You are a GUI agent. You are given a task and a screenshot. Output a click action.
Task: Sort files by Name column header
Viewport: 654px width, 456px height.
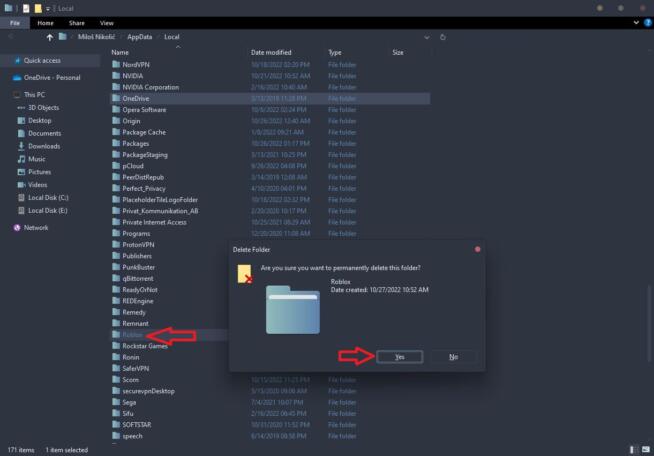(x=120, y=52)
